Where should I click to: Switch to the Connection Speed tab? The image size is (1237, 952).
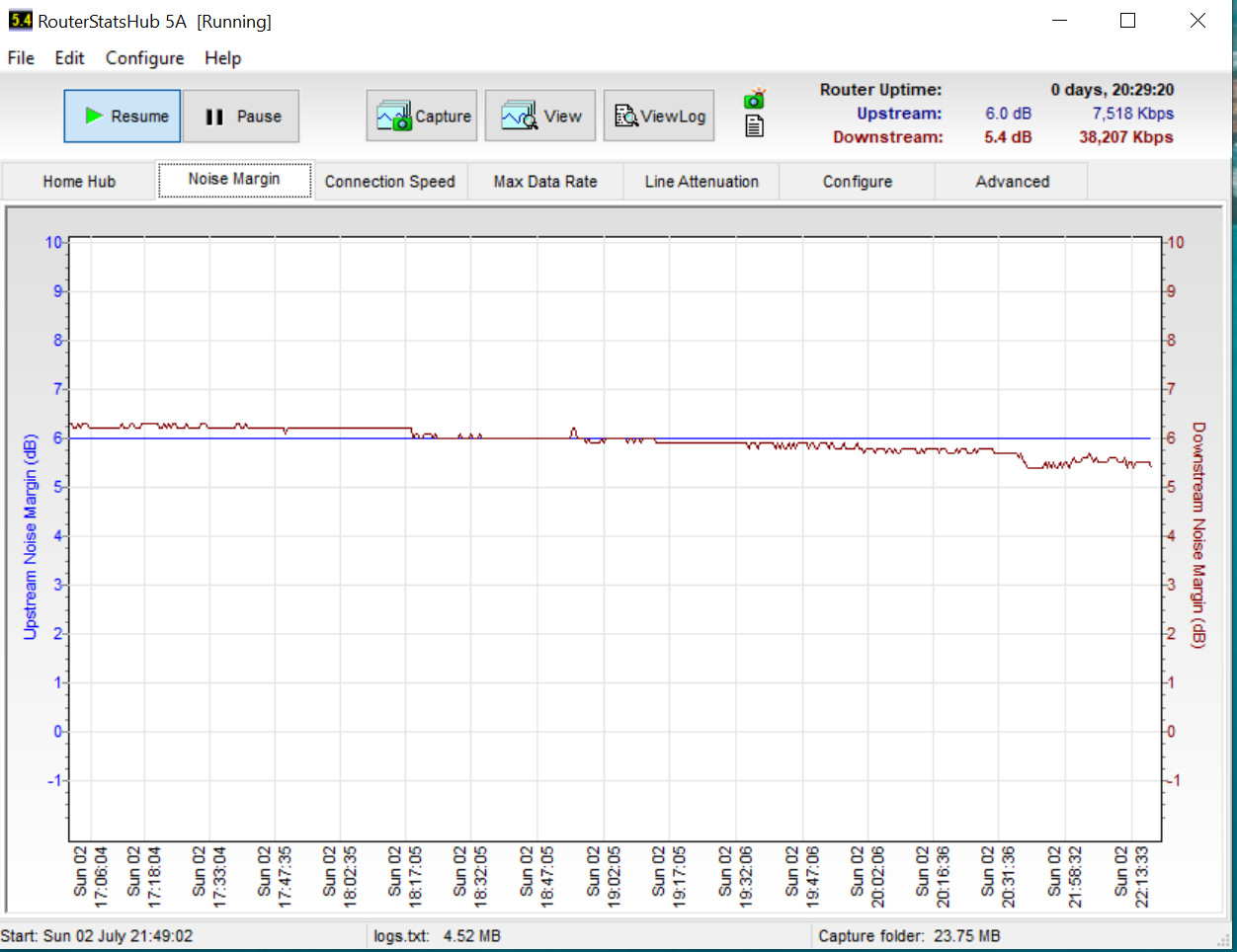[389, 182]
